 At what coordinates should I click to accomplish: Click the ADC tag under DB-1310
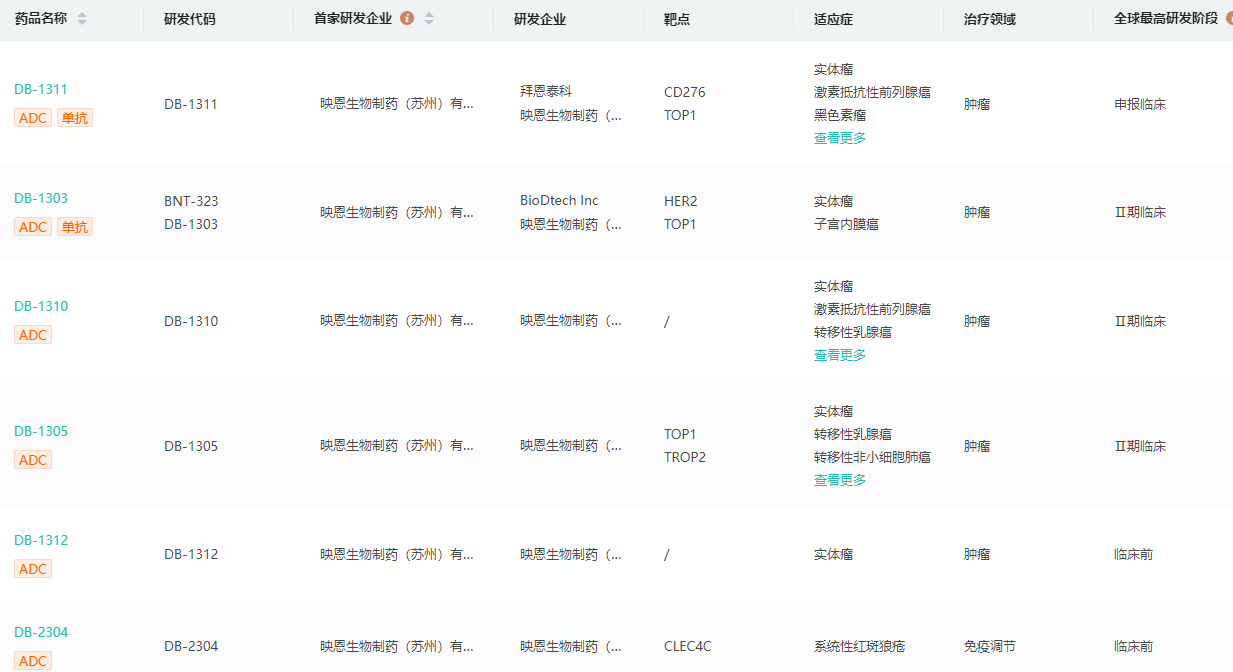pyautogui.click(x=33, y=335)
